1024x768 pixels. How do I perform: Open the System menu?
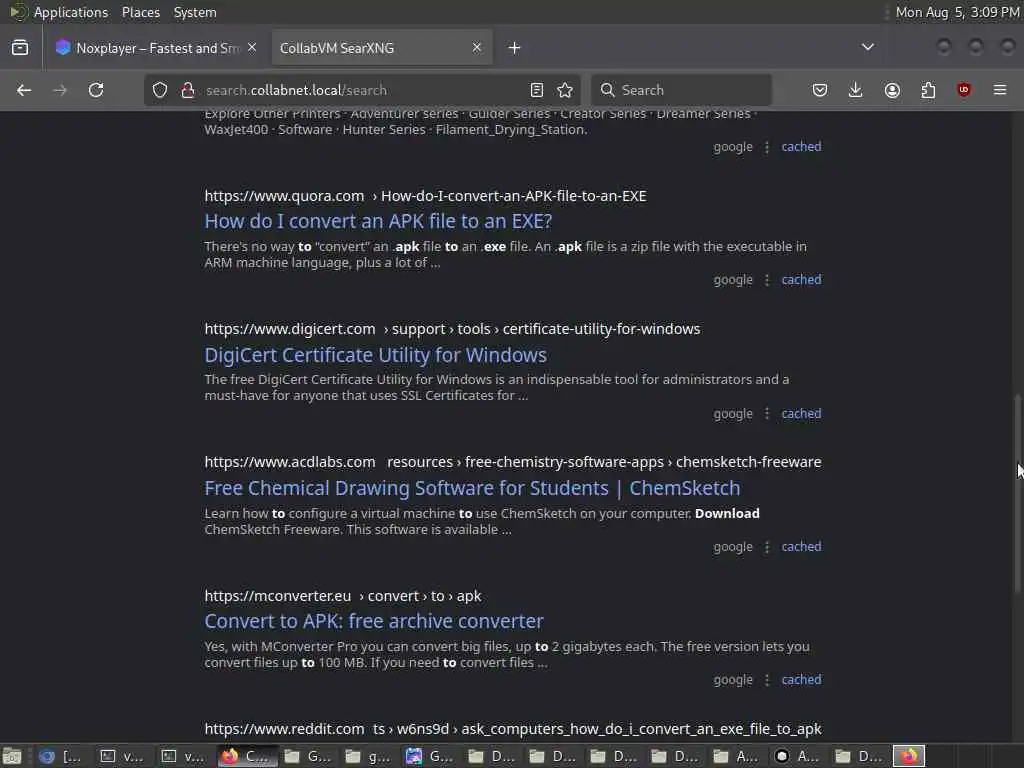pyautogui.click(x=195, y=12)
